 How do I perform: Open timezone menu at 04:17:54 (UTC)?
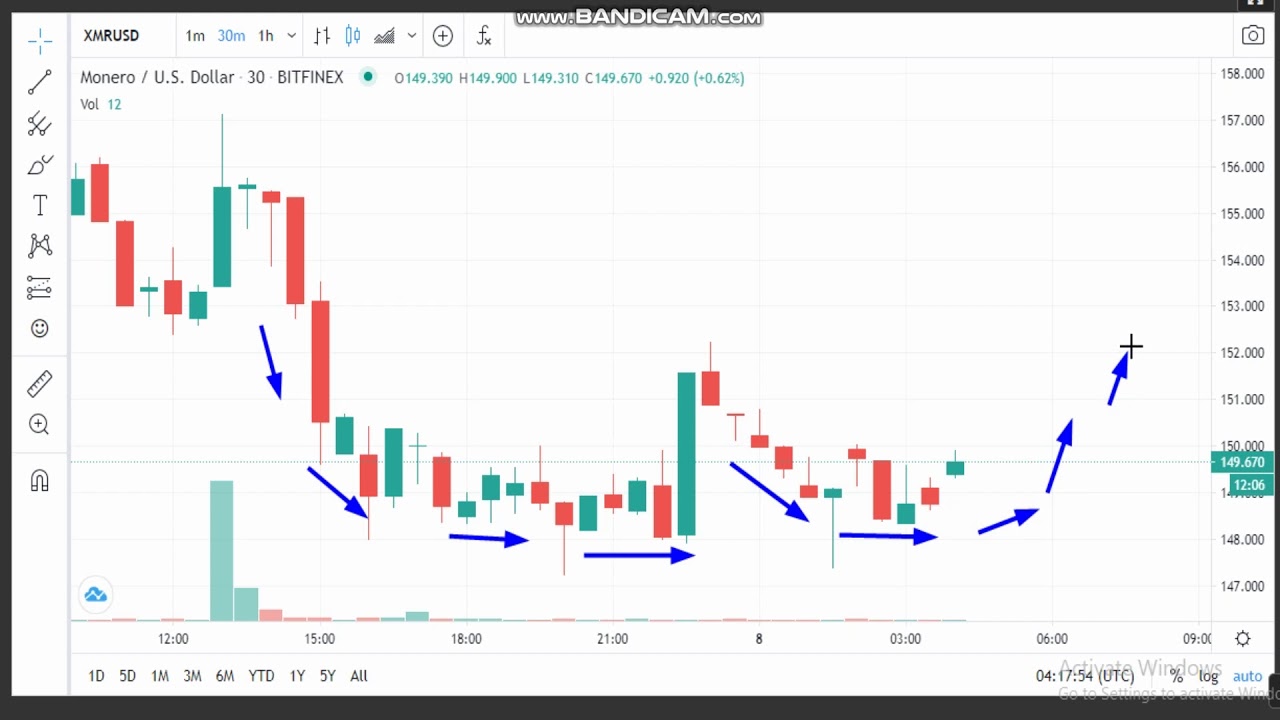(x=1085, y=676)
